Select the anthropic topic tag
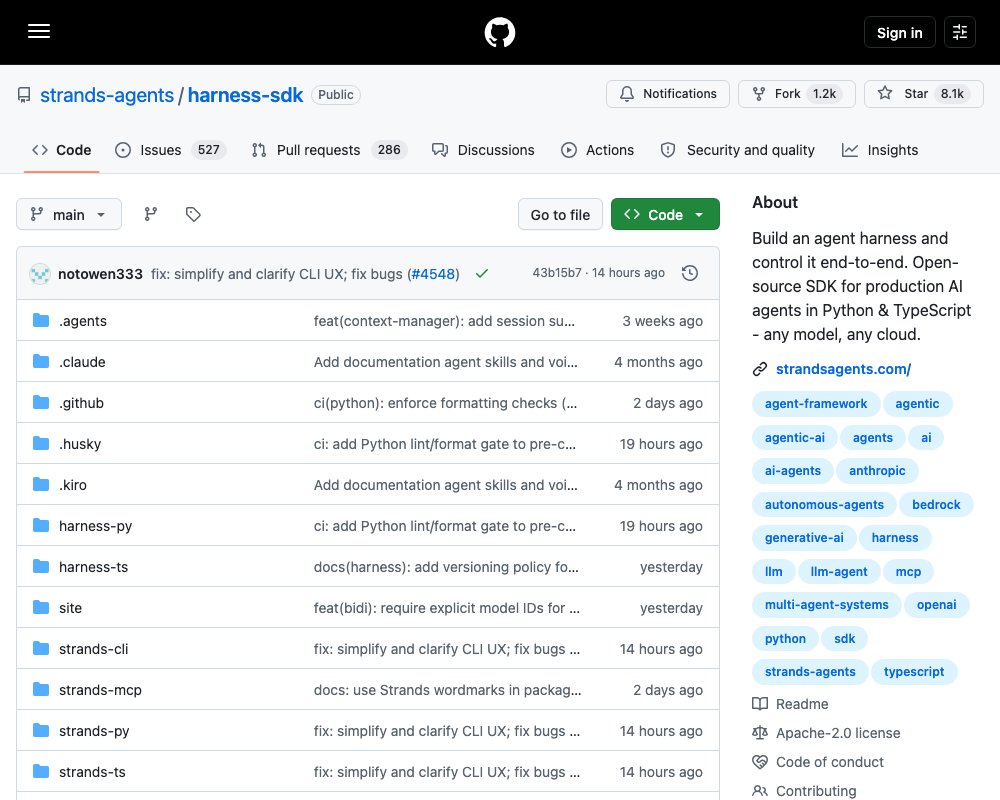The image size is (1000, 800). tap(877, 471)
